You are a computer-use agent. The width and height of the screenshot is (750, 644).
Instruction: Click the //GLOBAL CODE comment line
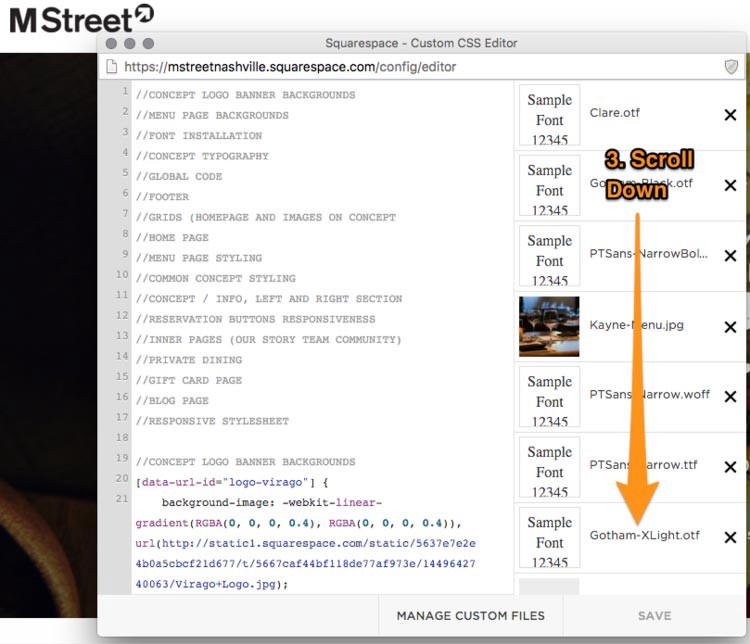pos(178,176)
